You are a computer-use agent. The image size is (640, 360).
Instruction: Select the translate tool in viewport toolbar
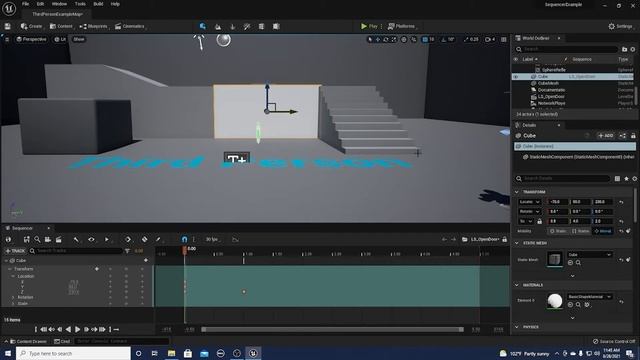click(x=378, y=39)
